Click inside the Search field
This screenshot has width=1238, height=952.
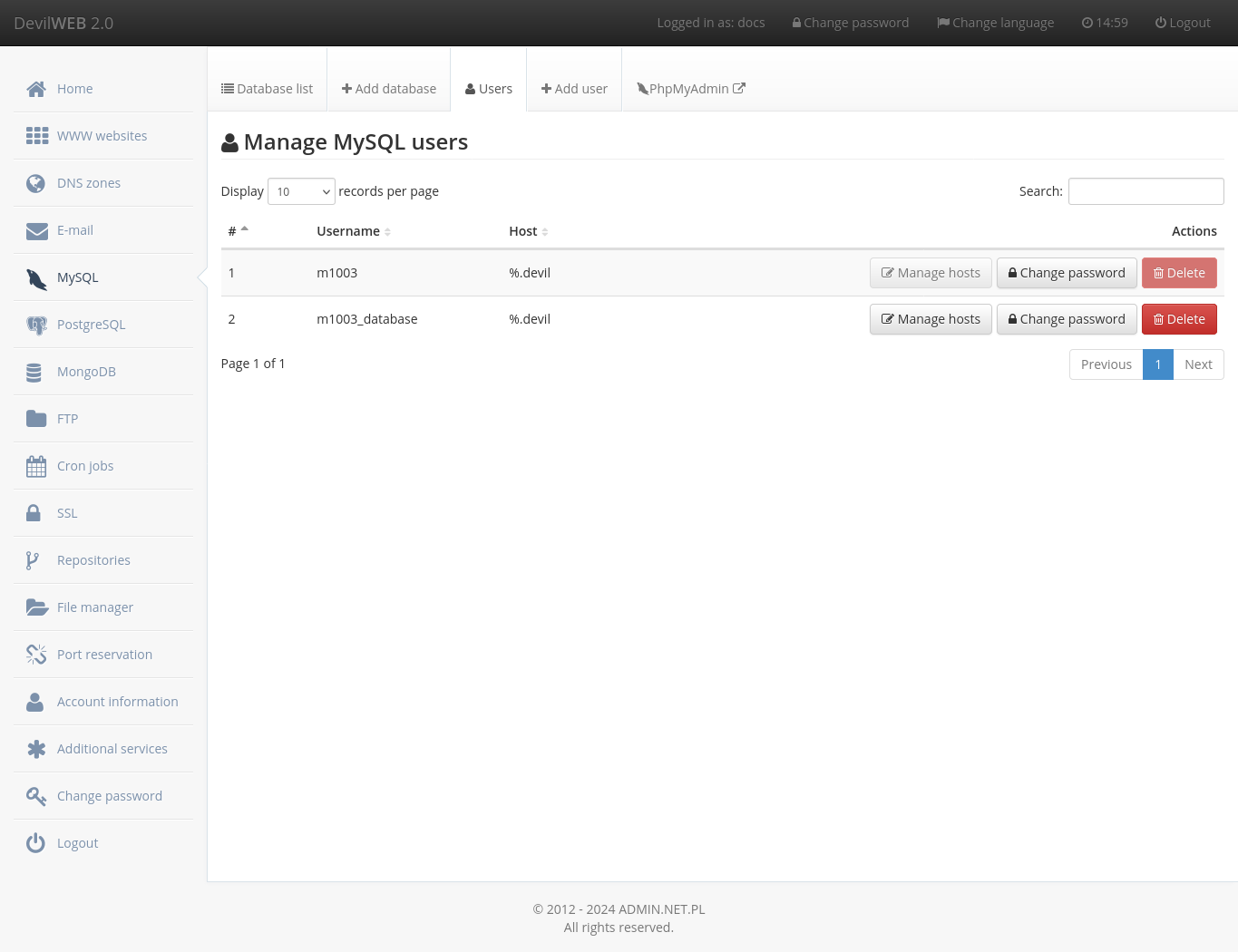pyautogui.click(x=1145, y=191)
